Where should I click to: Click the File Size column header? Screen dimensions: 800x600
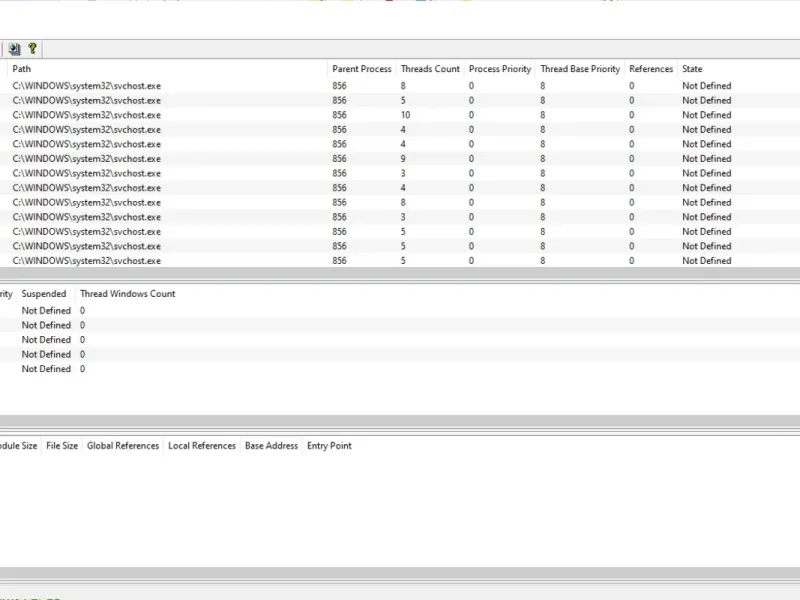62,446
